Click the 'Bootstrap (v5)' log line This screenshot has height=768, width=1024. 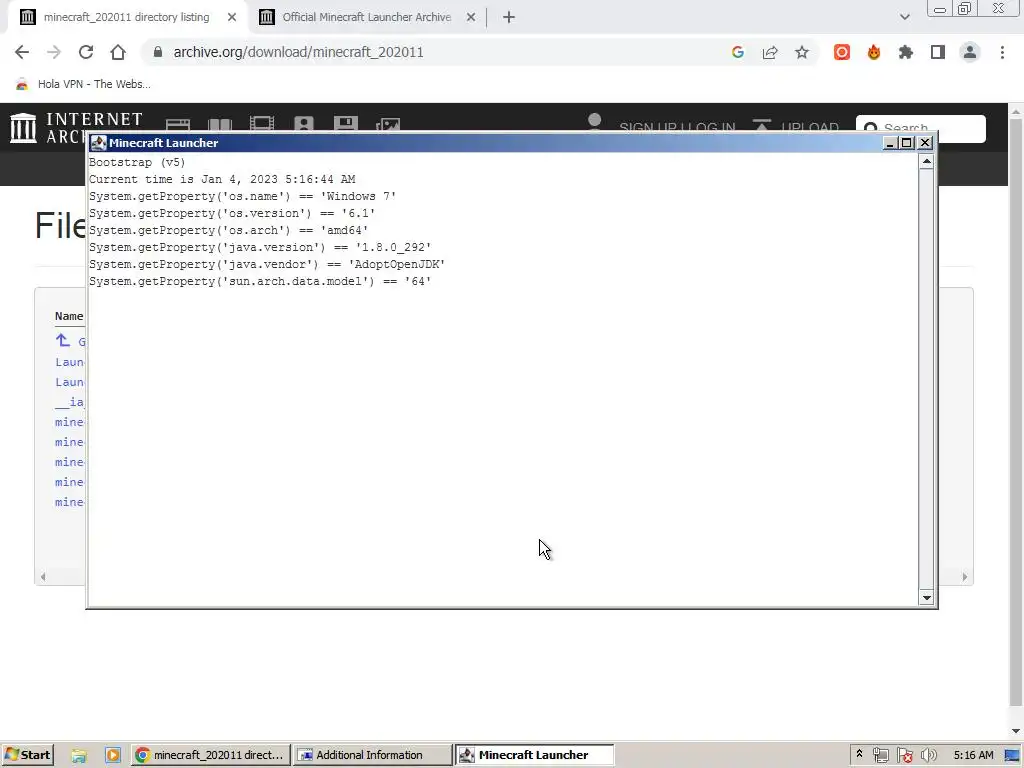(137, 163)
